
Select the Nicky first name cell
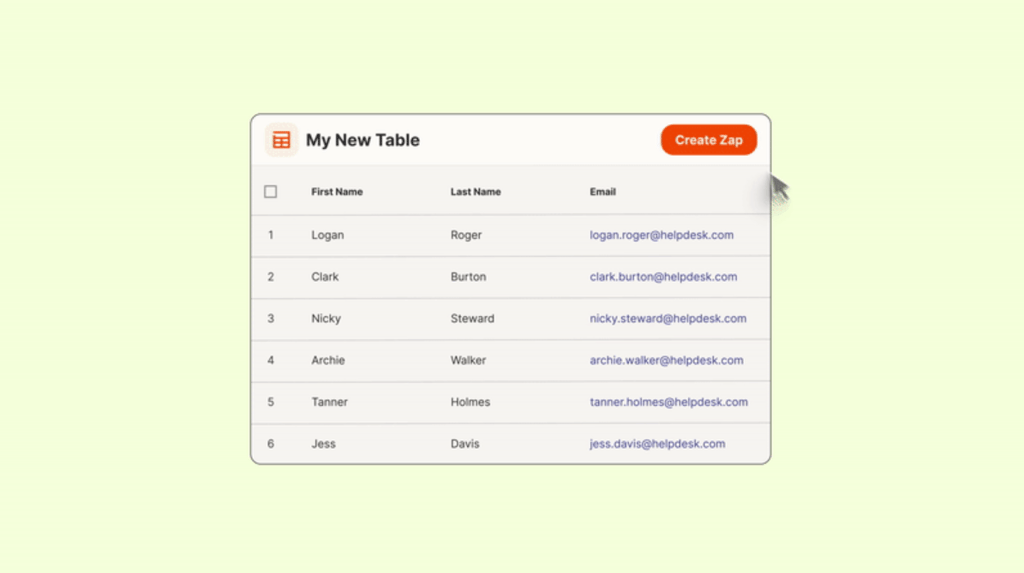pos(325,319)
